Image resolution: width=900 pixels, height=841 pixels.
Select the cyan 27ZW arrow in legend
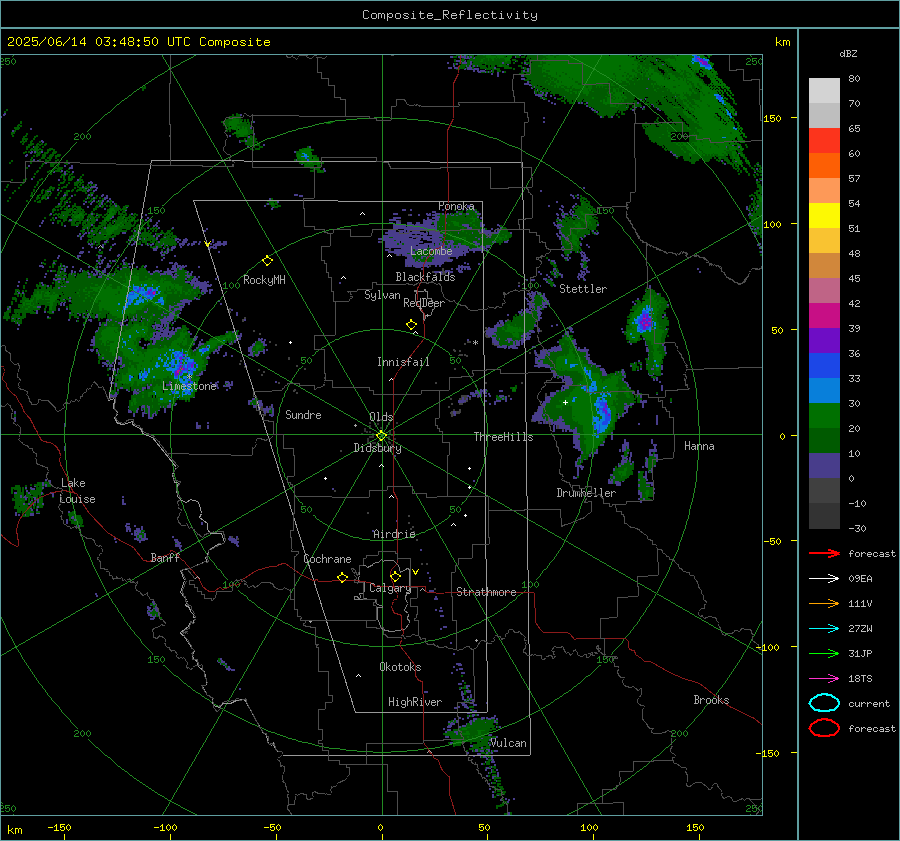point(824,629)
